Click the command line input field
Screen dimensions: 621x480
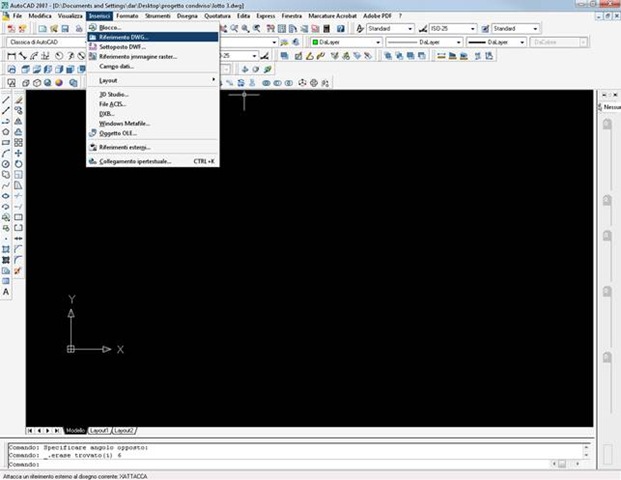pyautogui.click(x=300, y=464)
